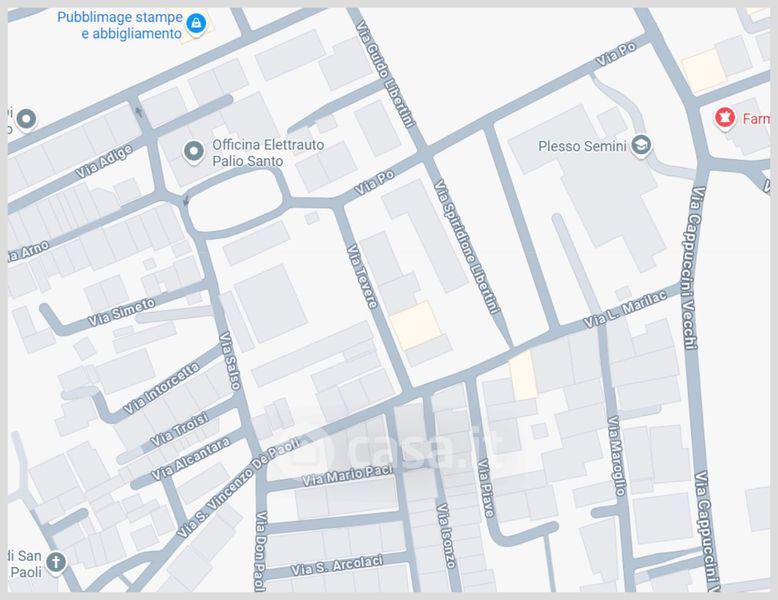
Task: Click the Pubblimage shopping bag icon
Action: coord(197,24)
